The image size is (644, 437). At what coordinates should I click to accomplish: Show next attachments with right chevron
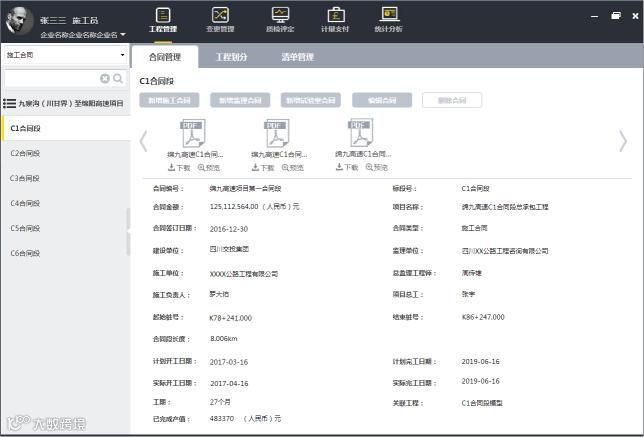[623, 141]
